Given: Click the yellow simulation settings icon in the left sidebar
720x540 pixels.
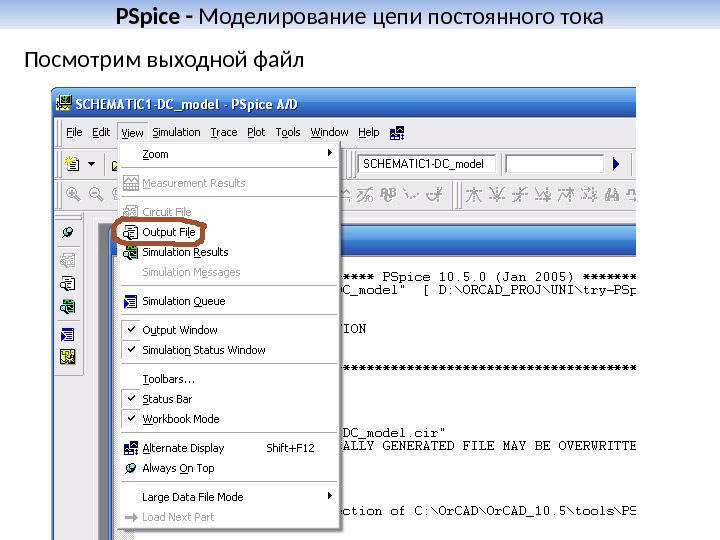Looking at the screenshot, I should click(68, 357).
